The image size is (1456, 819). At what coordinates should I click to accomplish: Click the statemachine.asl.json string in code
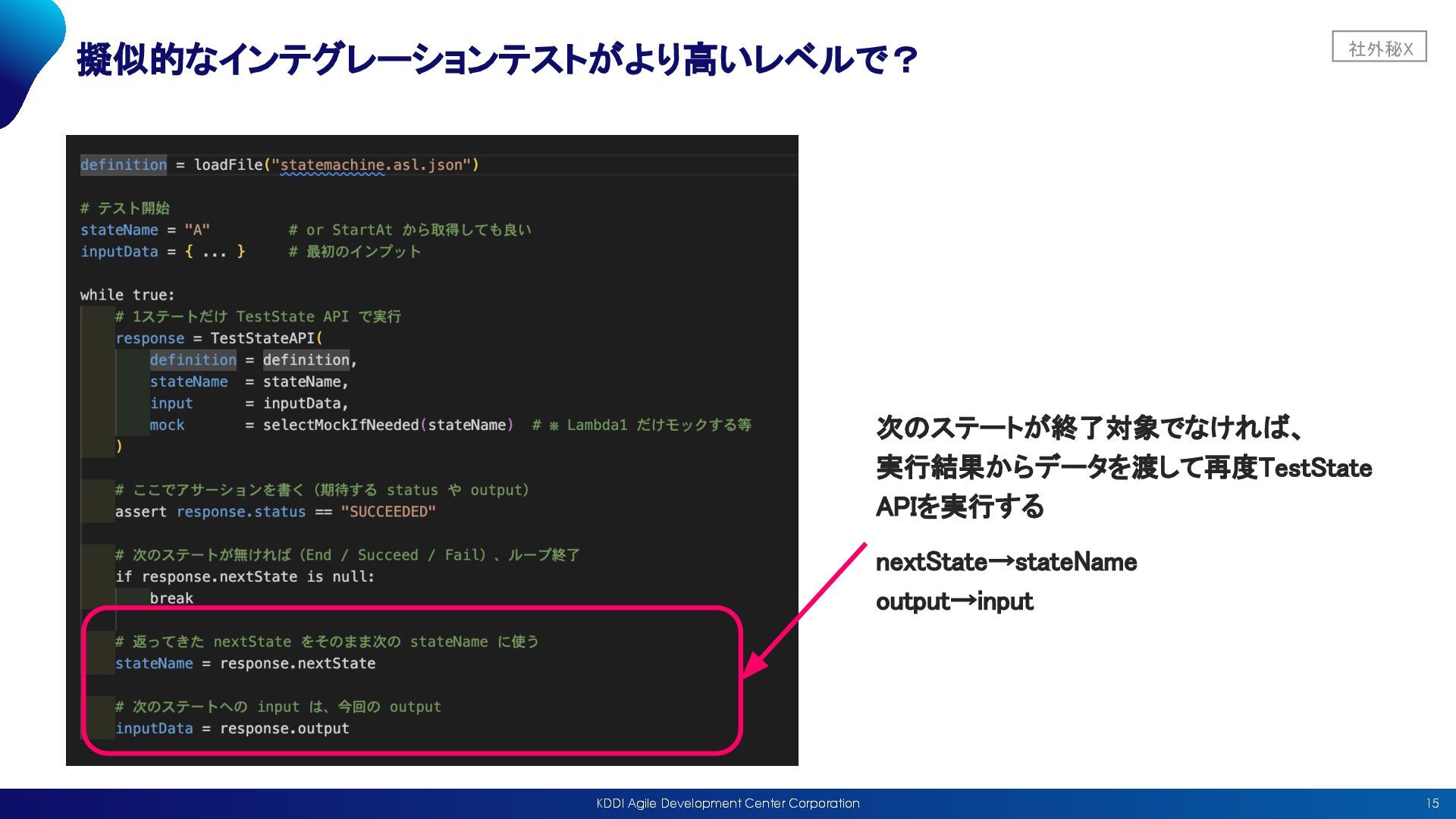pos(375,165)
